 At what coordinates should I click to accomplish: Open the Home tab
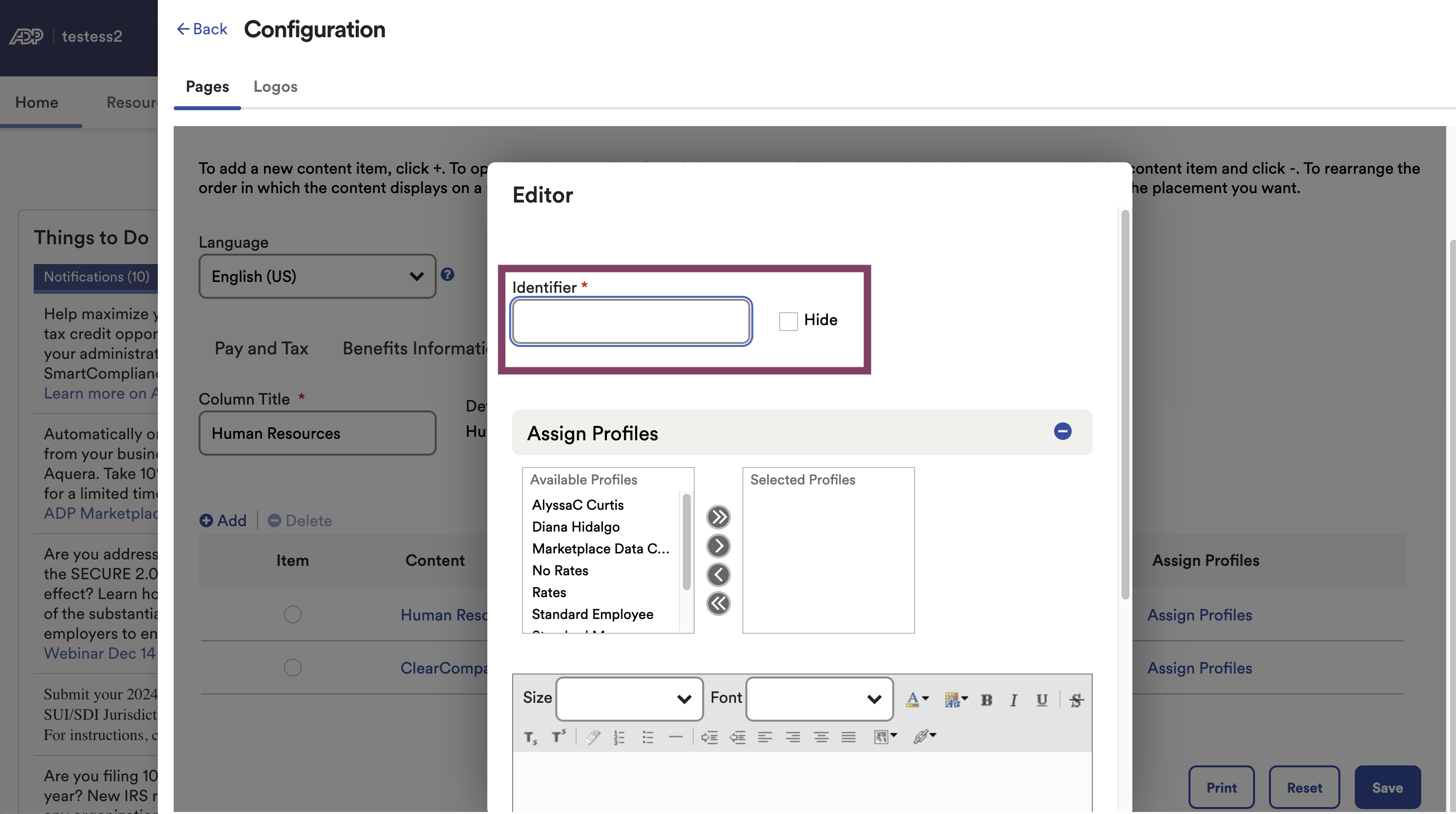point(37,102)
